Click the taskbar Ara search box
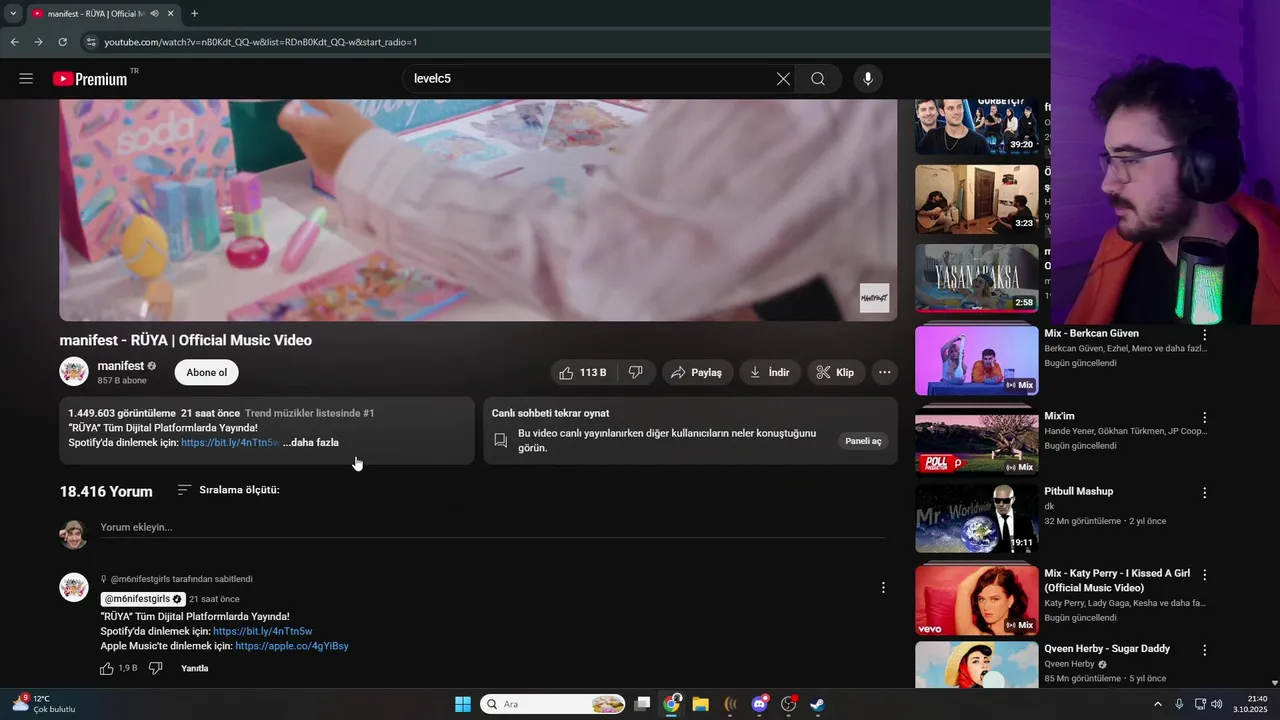Screen dimensions: 1280x720 (553, 704)
